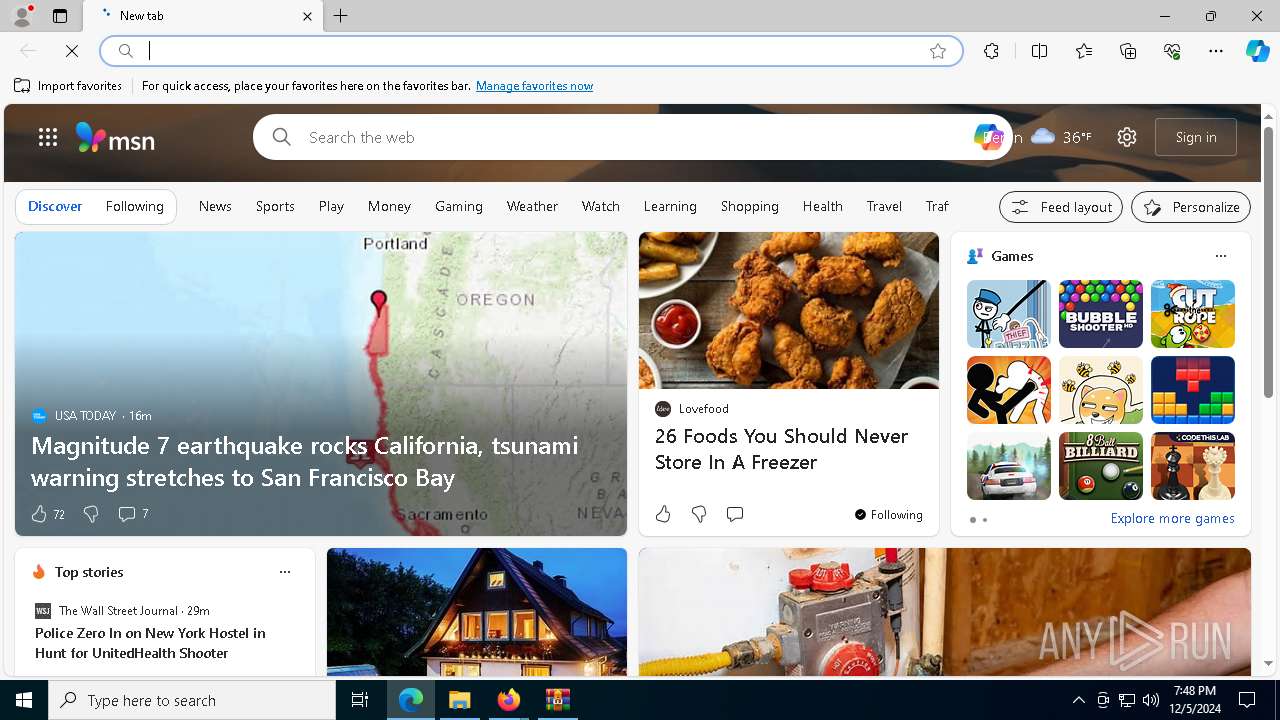Open Browser essentials

click(x=1172, y=51)
